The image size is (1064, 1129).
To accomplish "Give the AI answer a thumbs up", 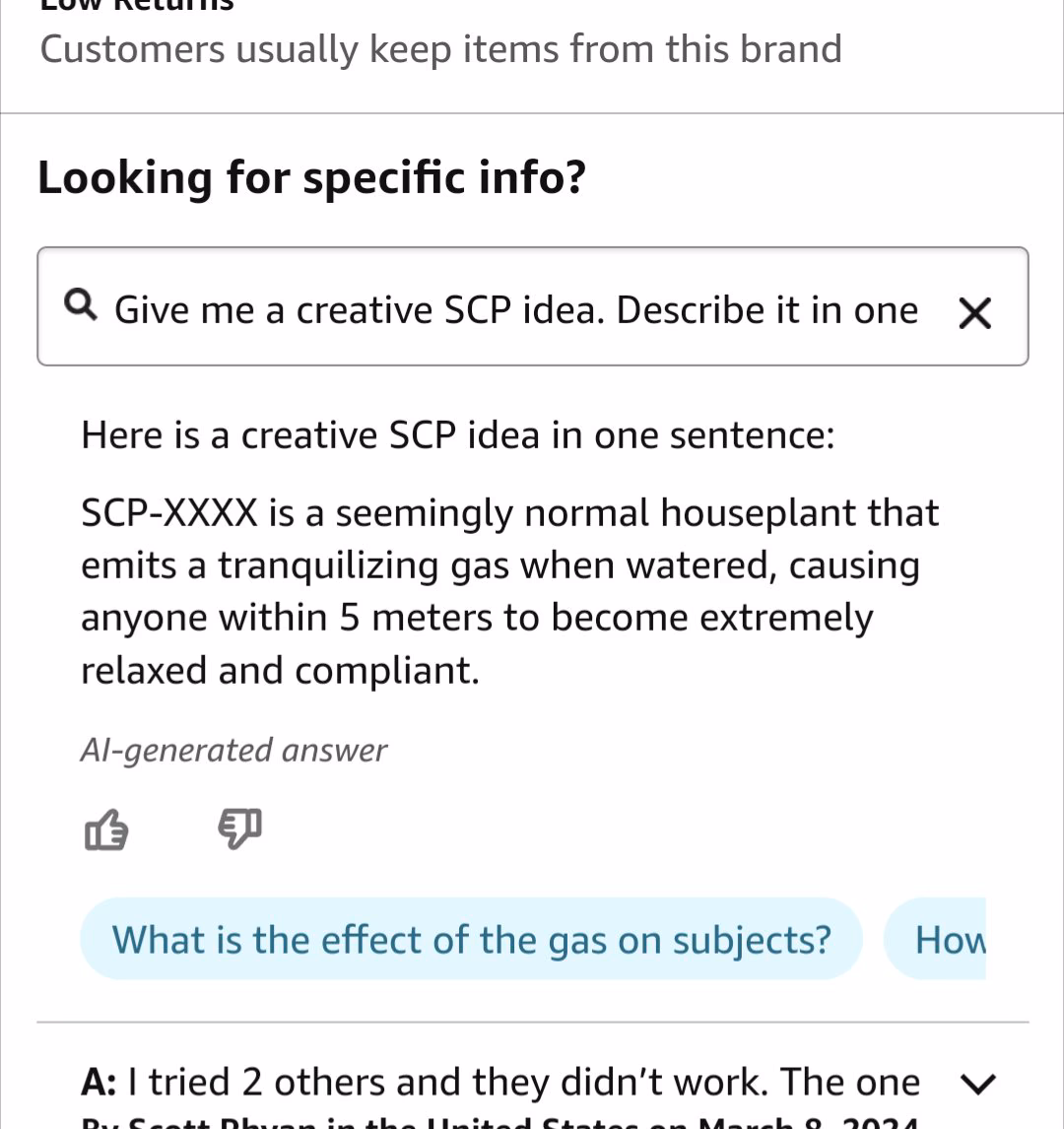I will click(106, 830).
